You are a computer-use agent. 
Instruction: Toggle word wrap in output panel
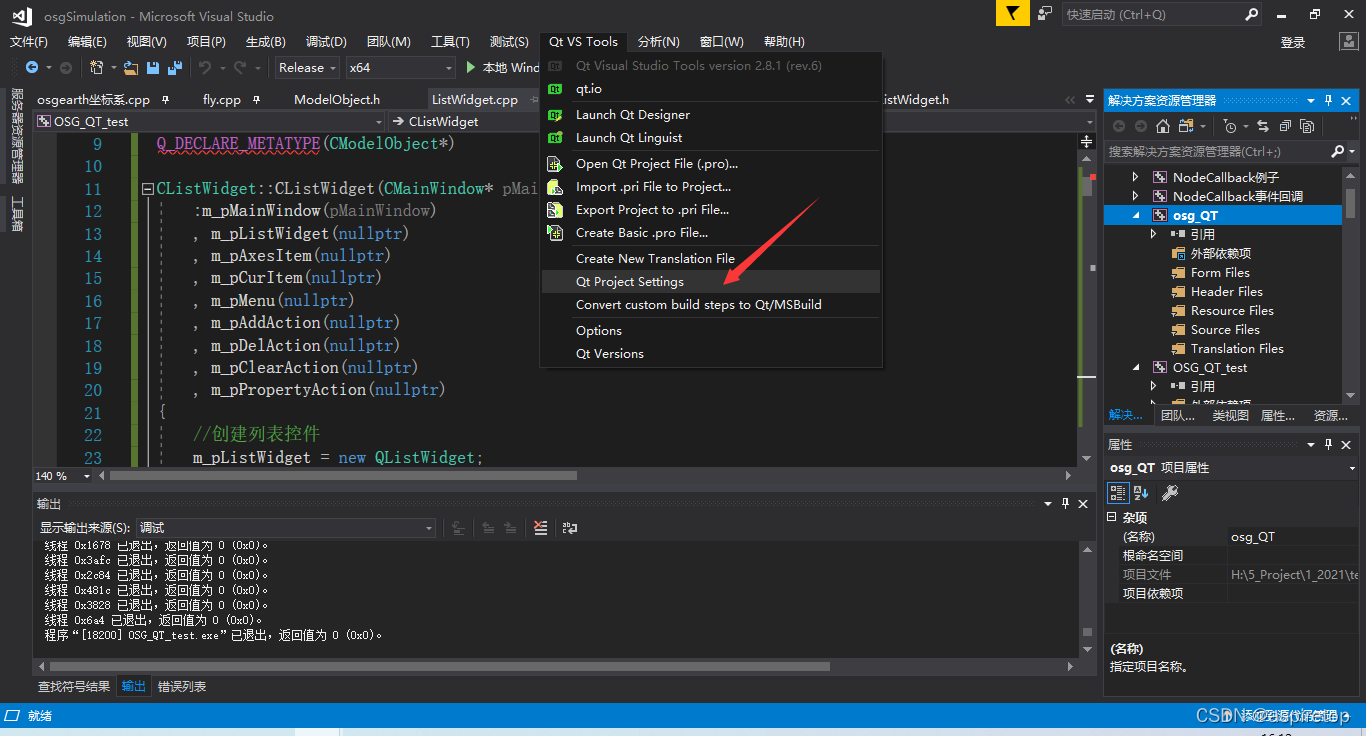[570, 527]
